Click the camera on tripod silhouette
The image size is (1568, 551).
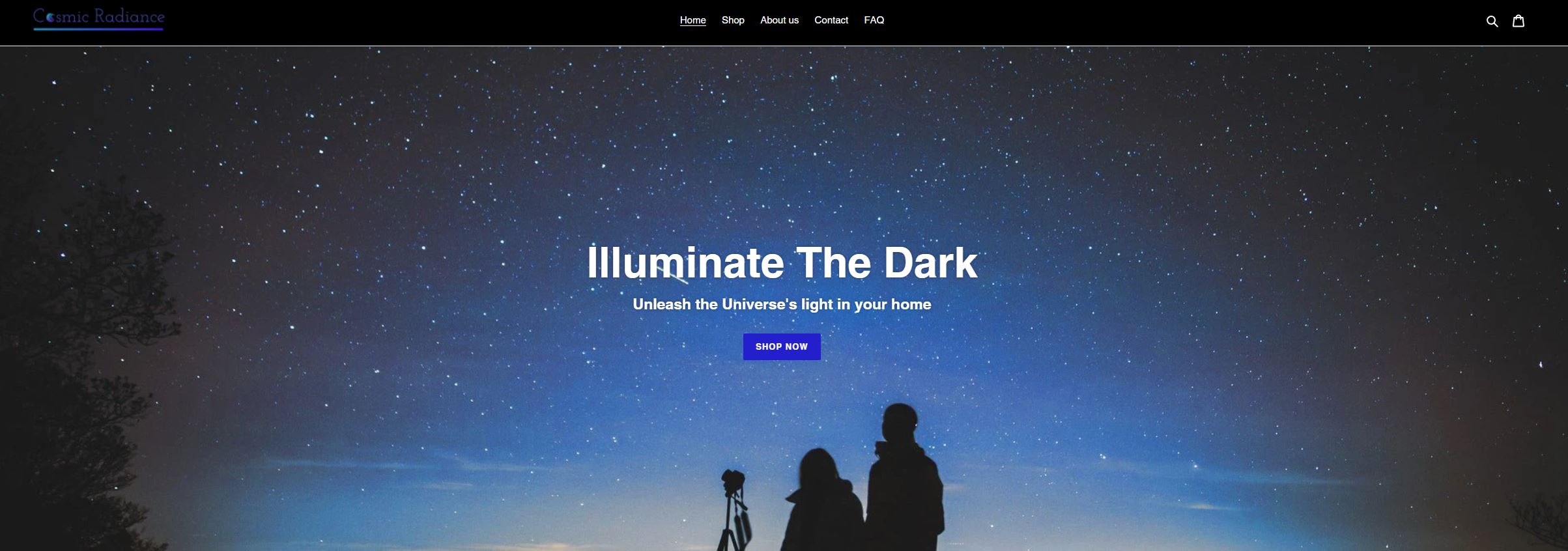click(x=734, y=510)
